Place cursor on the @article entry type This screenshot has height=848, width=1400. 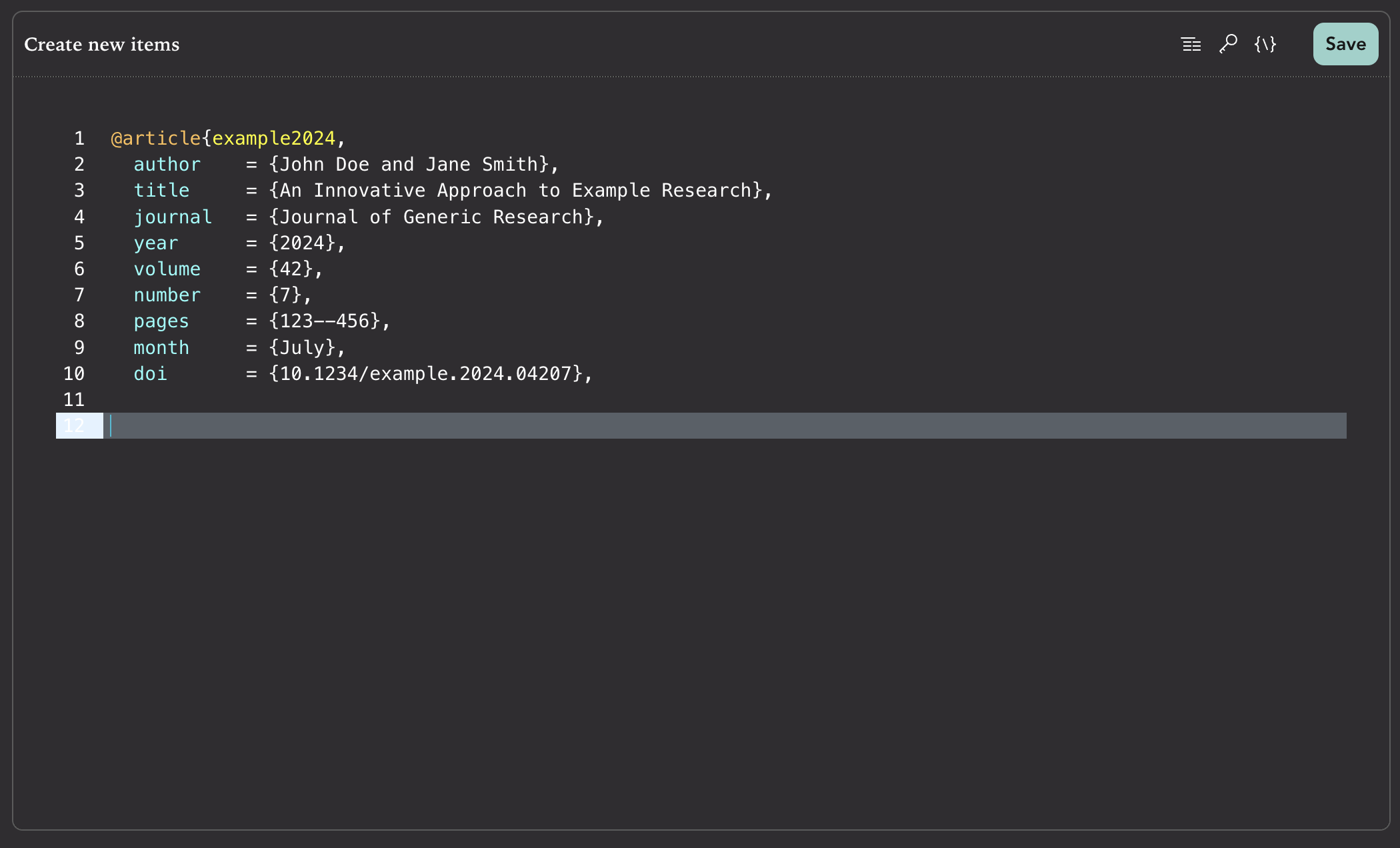point(155,137)
